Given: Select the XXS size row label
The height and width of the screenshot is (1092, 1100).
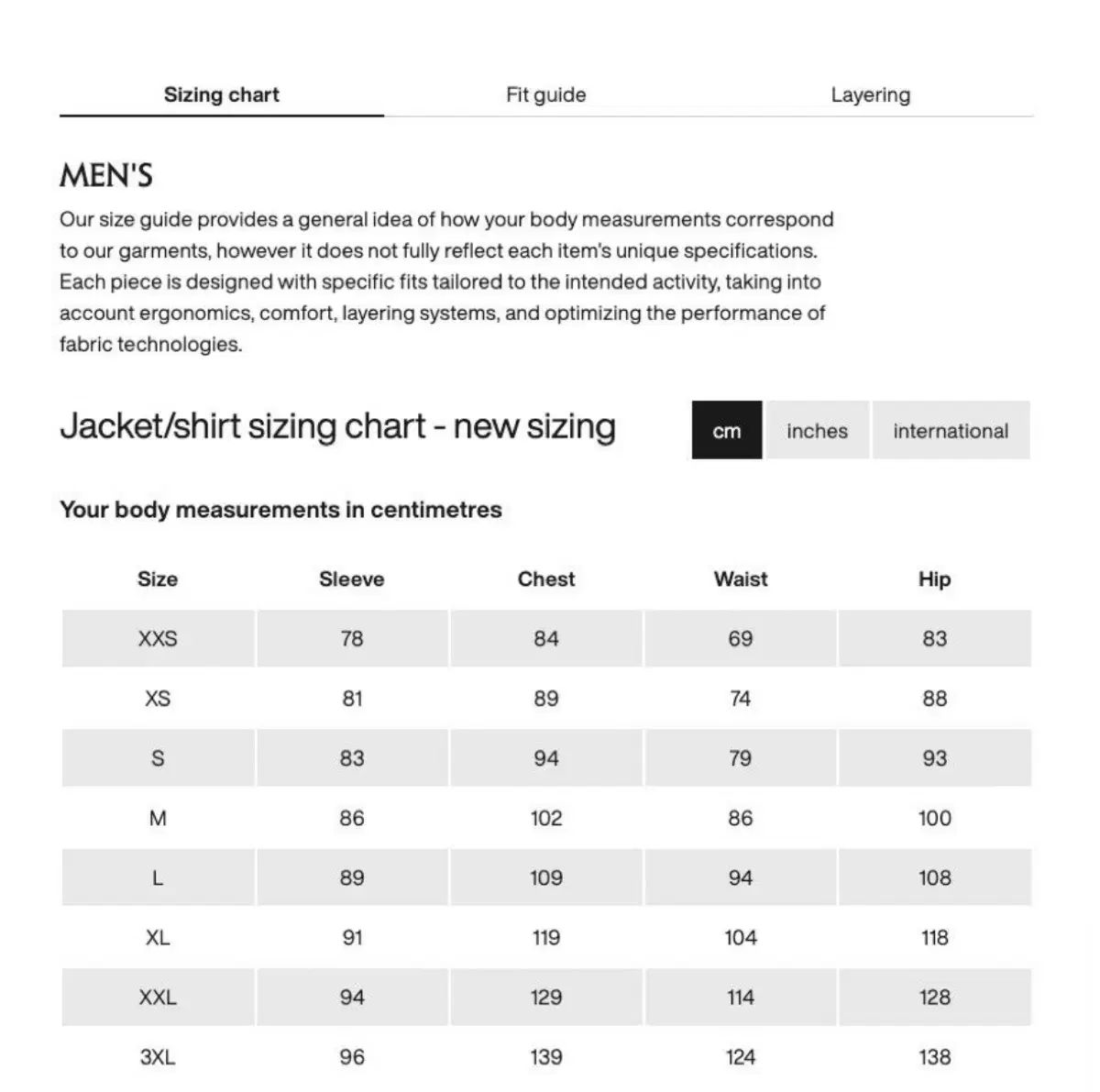Looking at the screenshot, I should pyautogui.click(x=158, y=639).
